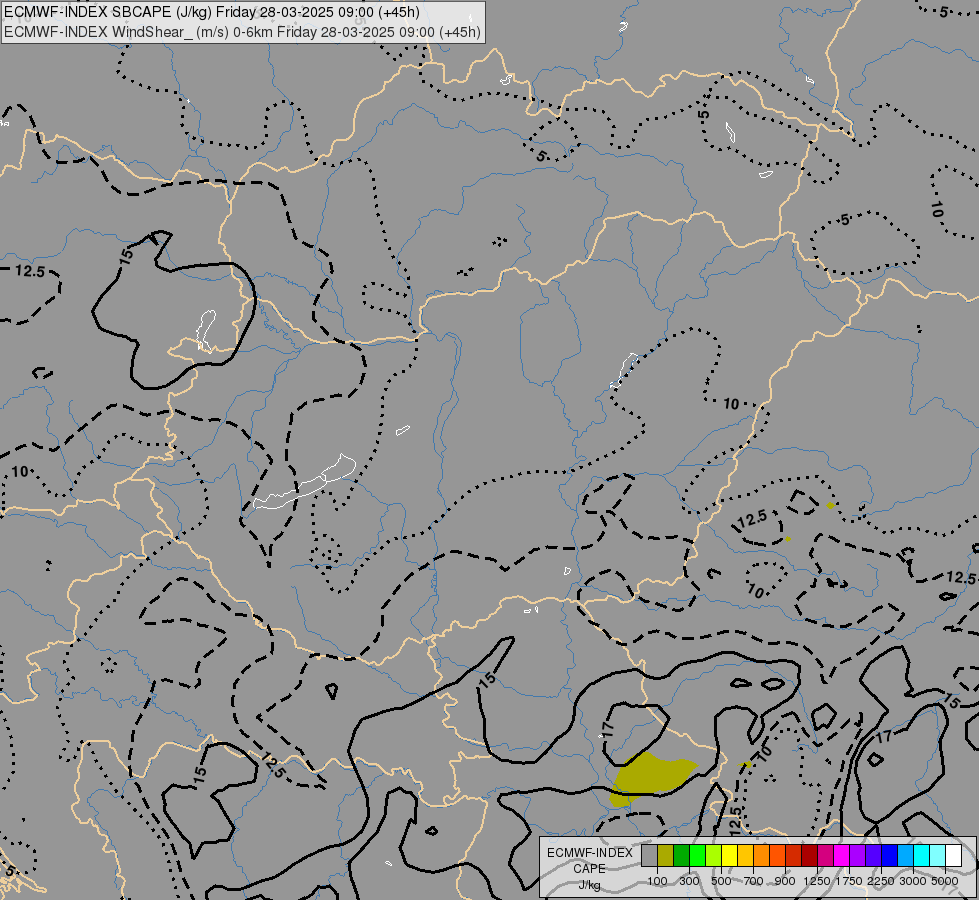This screenshot has width=979, height=900.
Task: Select the pure blue legend swatch
Action: (x=890, y=856)
